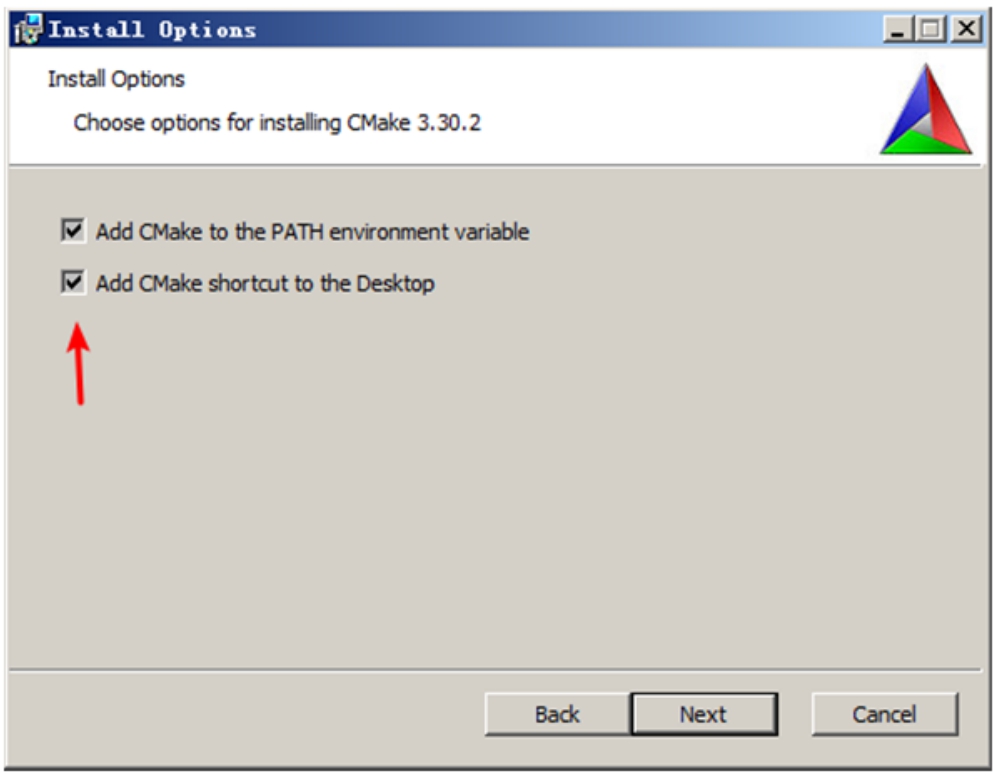Toggle the Desktop shortcut checkbox

point(73,282)
